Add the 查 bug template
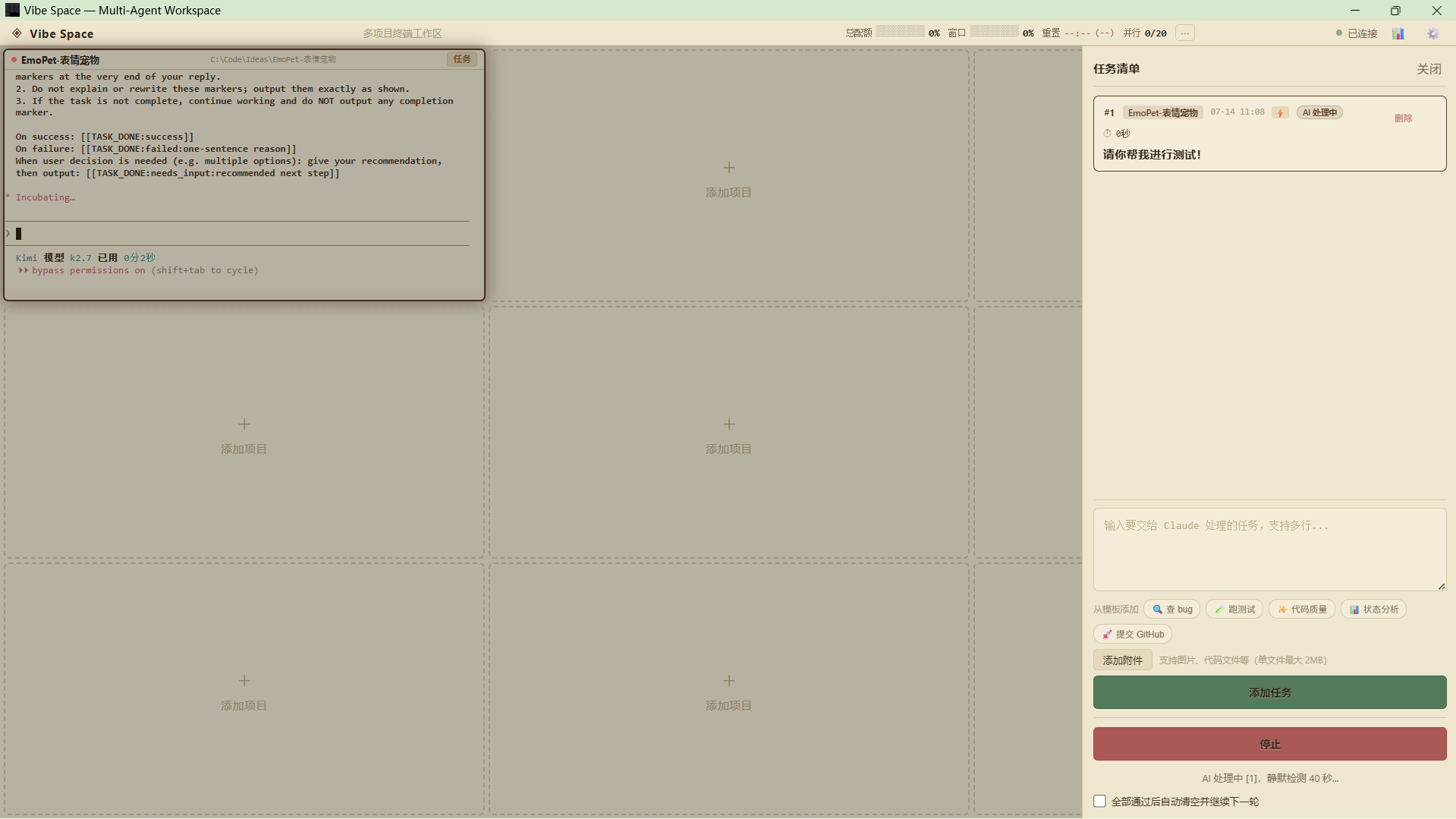 1172,609
